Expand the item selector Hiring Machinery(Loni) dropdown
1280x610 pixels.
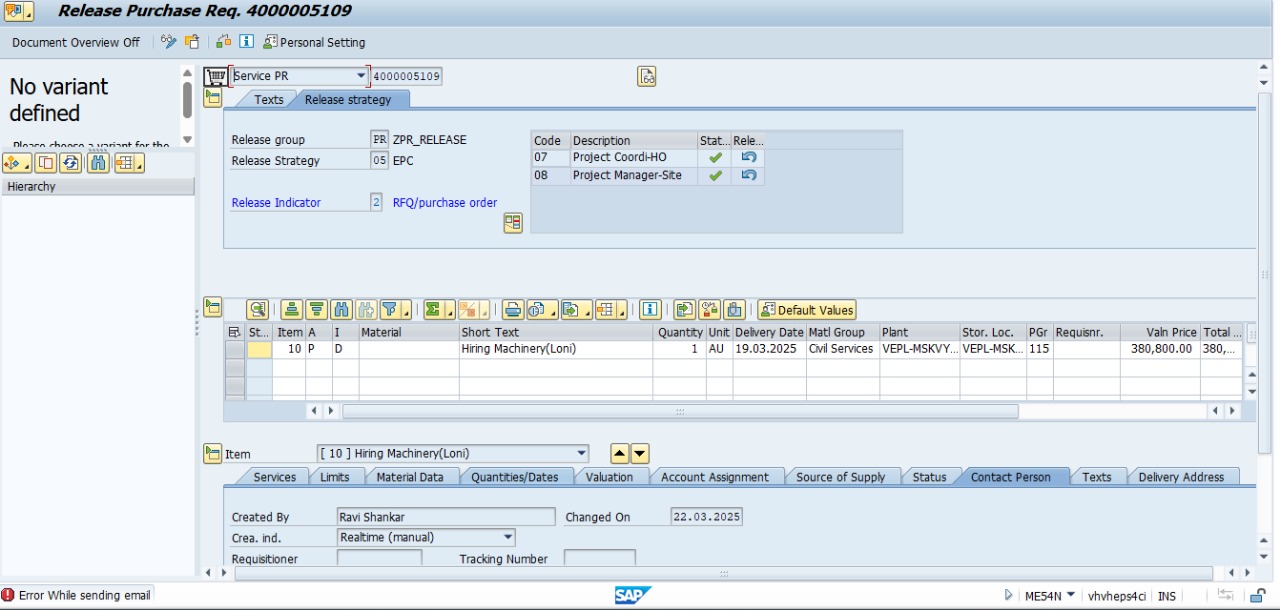coord(582,454)
